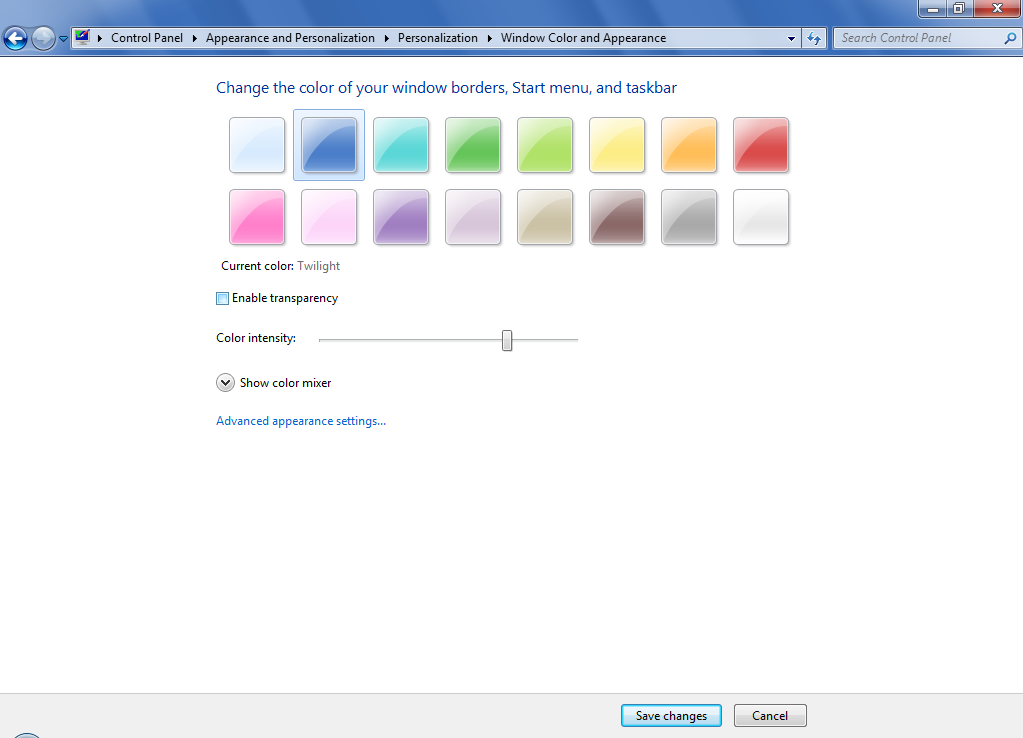Expand arrow after Appearance and Personalization

click(x=386, y=38)
